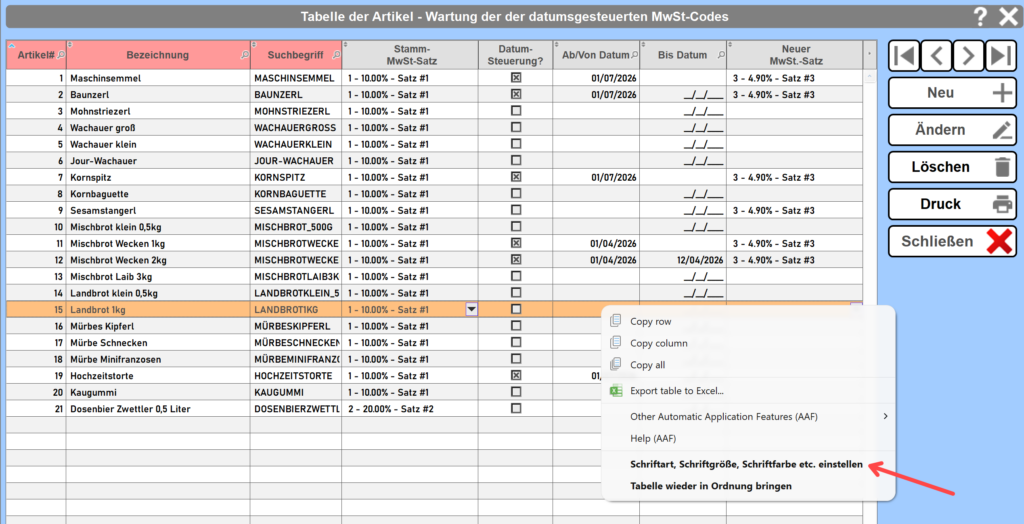Open MwSt-Satz dropdown in Landbrot 1kg row
The height and width of the screenshot is (524, 1024).
[x=471, y=310]
